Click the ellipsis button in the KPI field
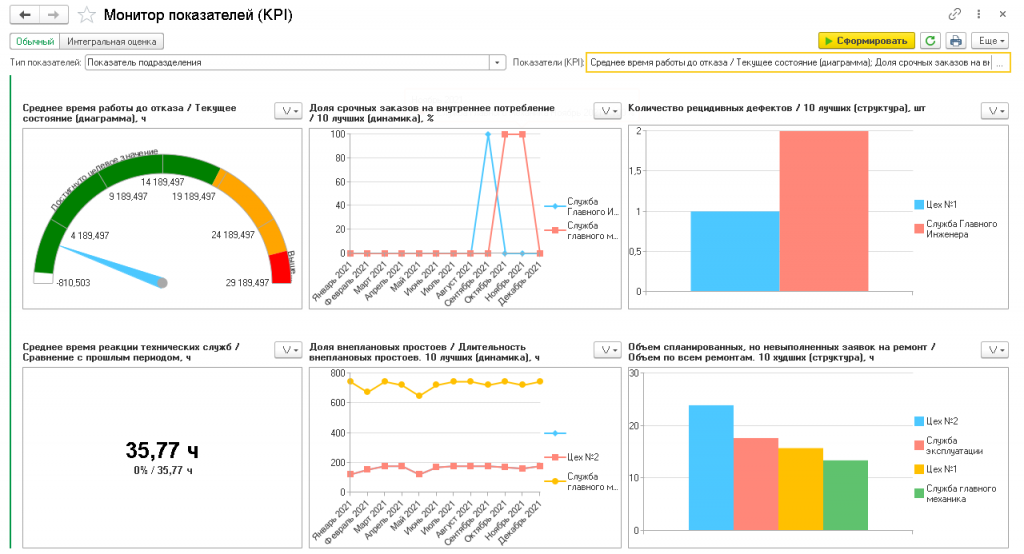Screen dimensions: 1024x554 point(1000,63)
